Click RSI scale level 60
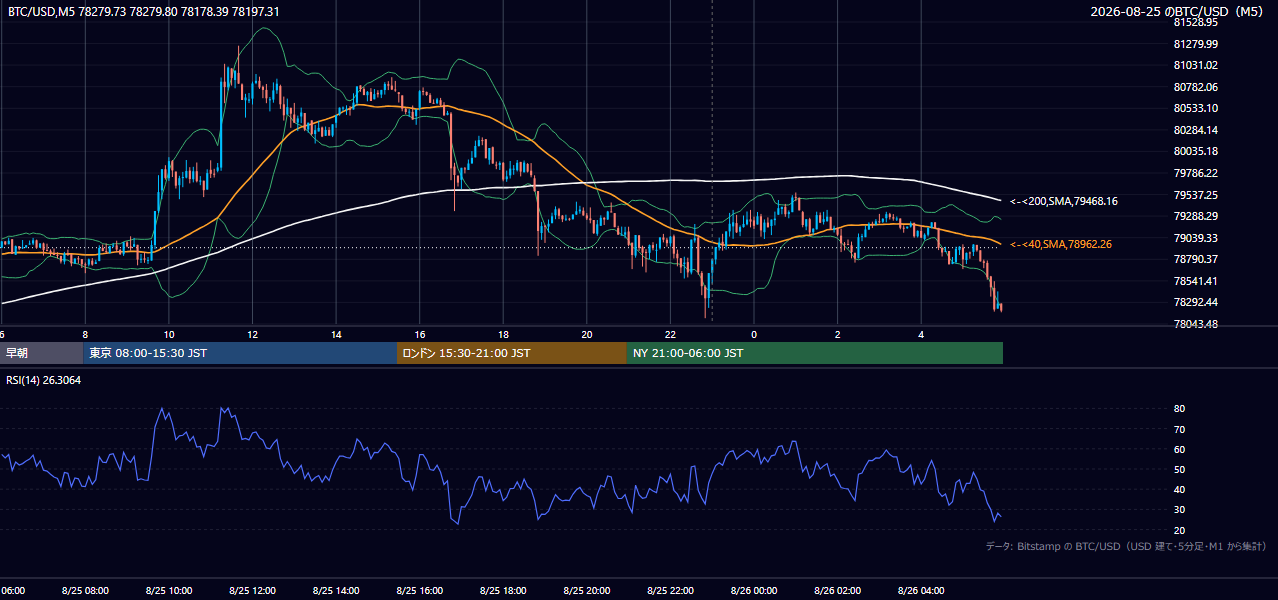 [x=1179, y=449]
